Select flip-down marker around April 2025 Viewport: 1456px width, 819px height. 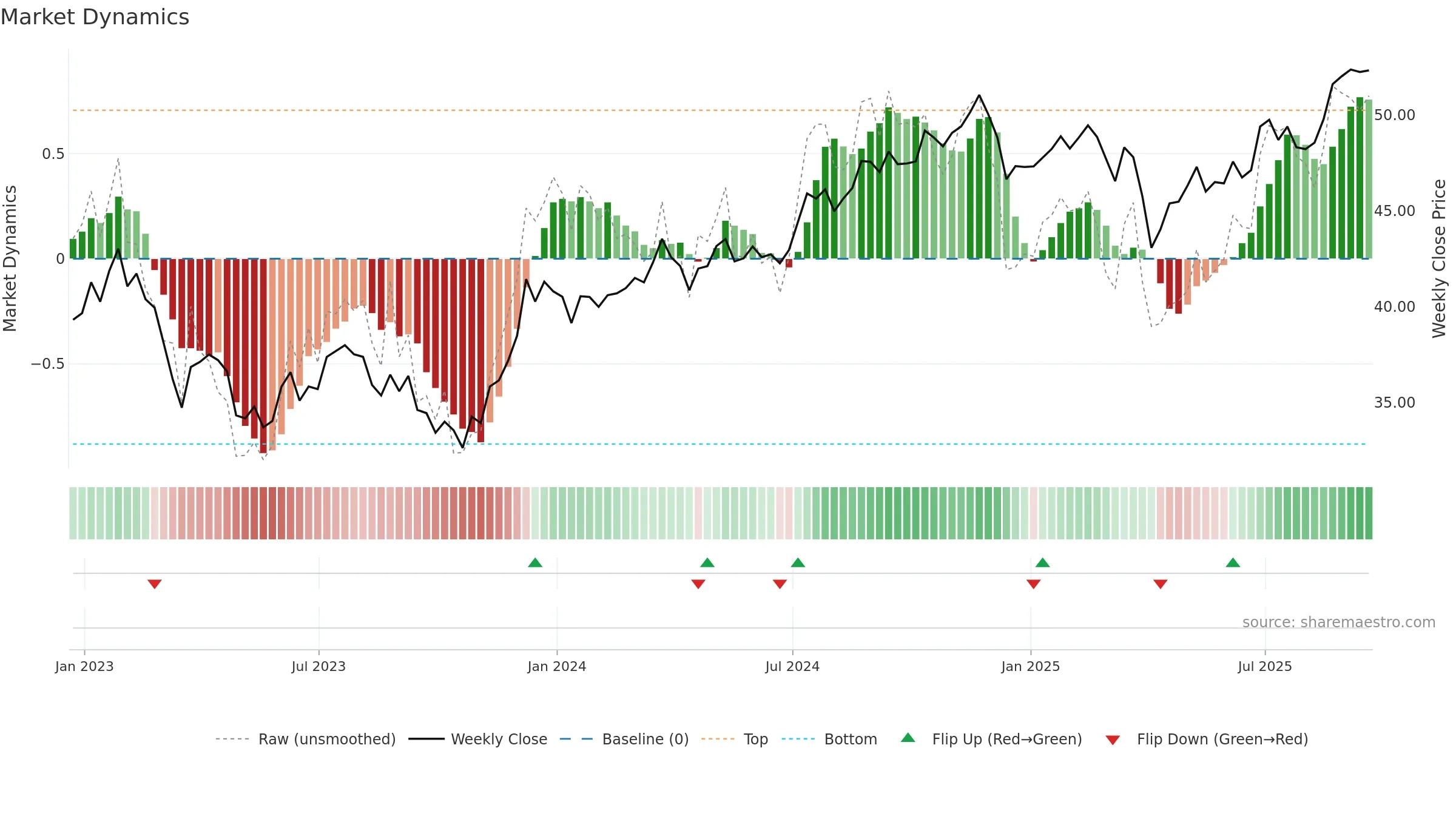point(1161,584)
